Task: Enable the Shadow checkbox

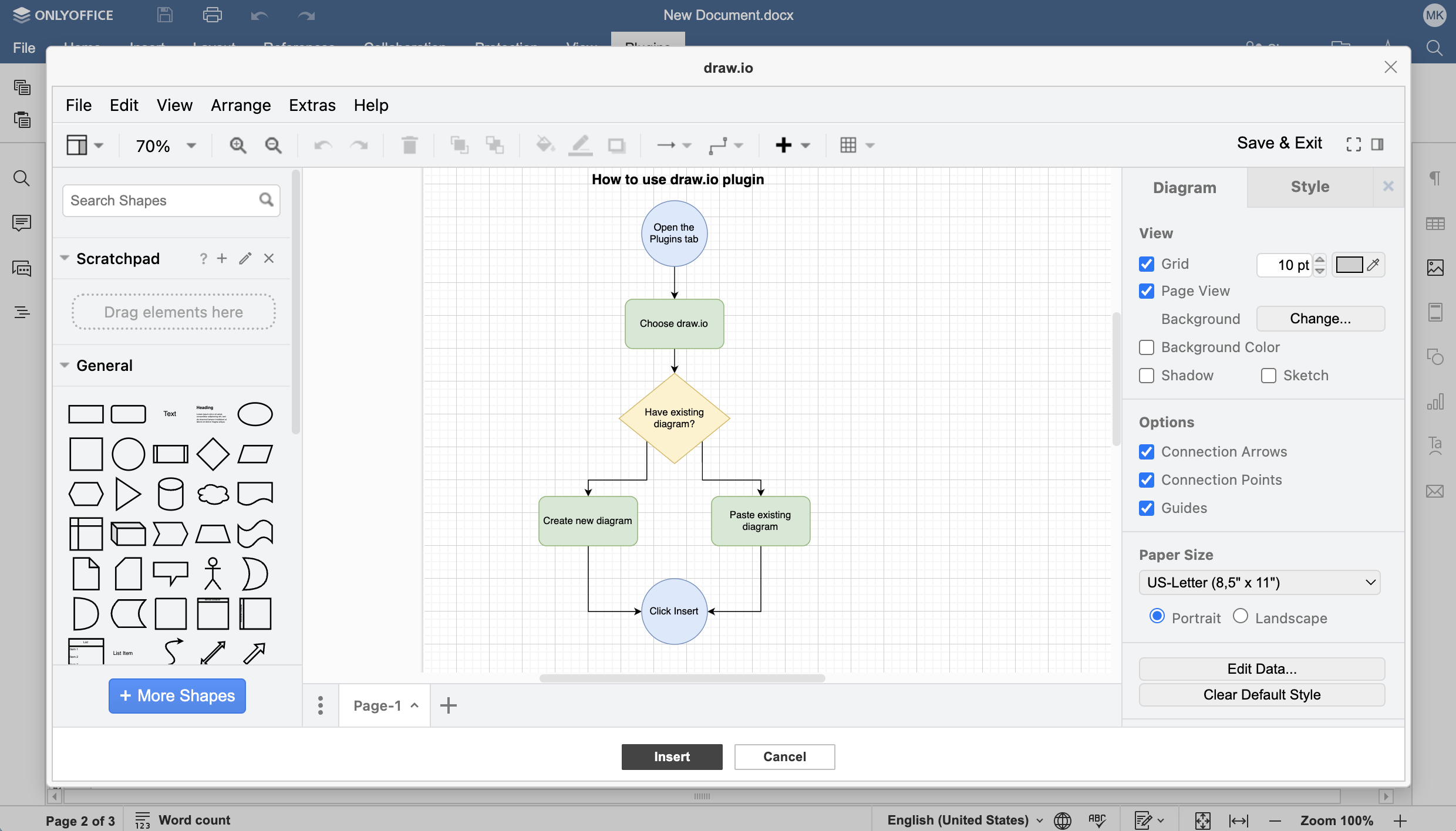Action: point(1147,376)
